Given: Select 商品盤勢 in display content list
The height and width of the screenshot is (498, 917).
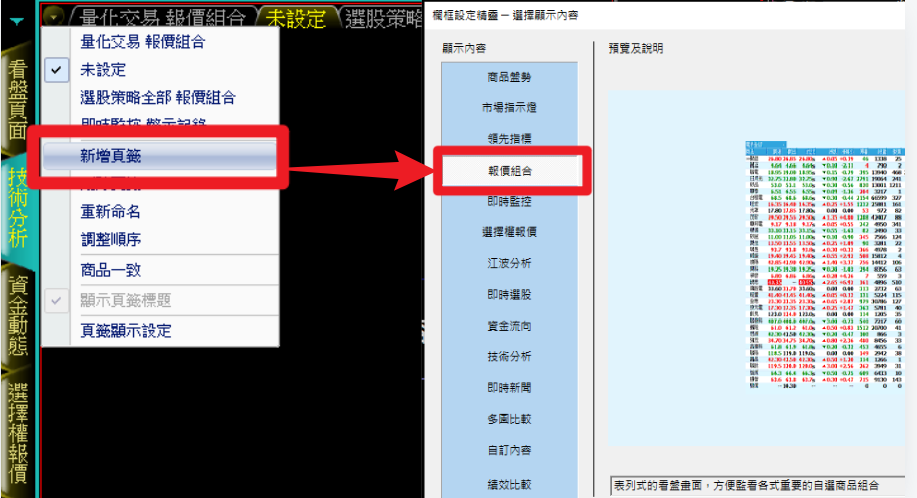Looking at the screenshot, I should point(509,77).
